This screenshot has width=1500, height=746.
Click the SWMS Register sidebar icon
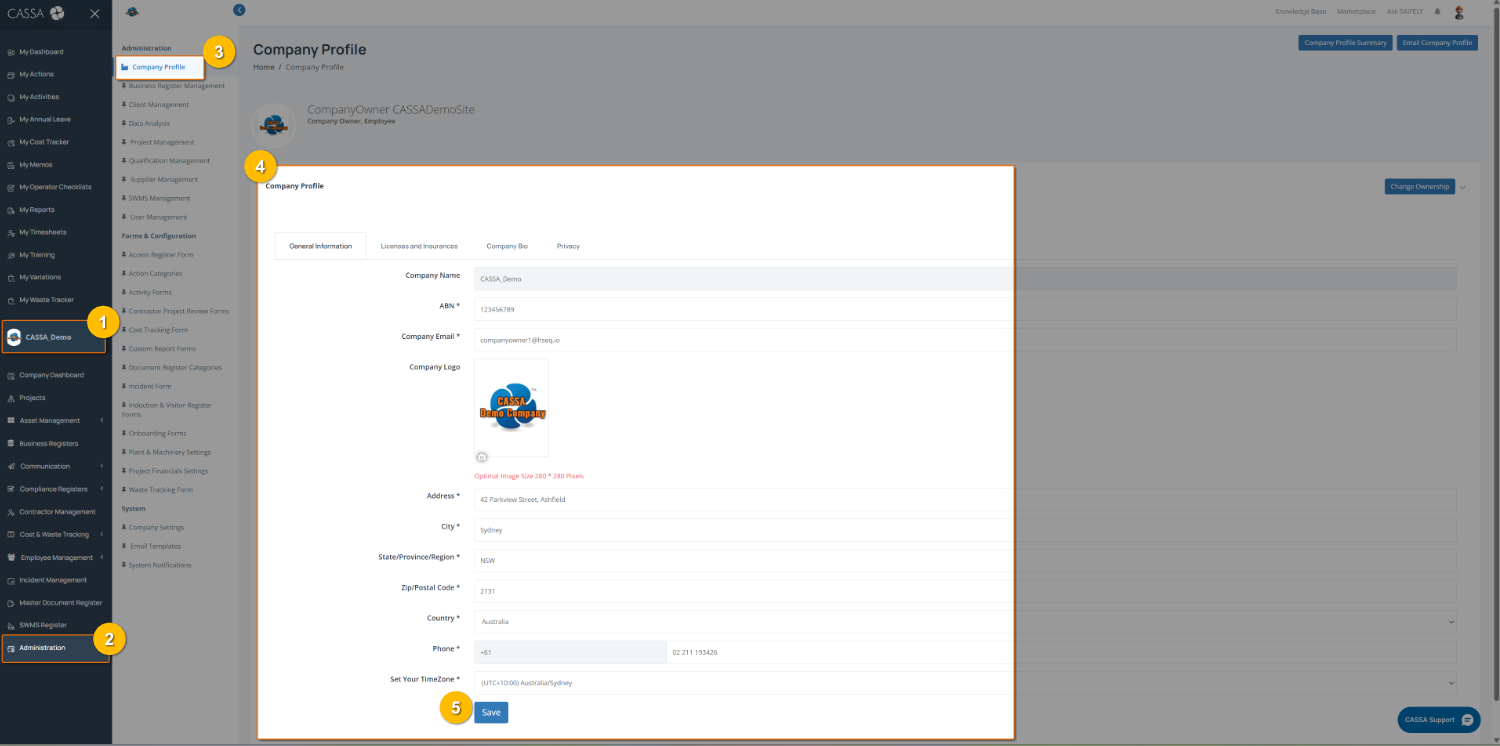coord(11,625)
